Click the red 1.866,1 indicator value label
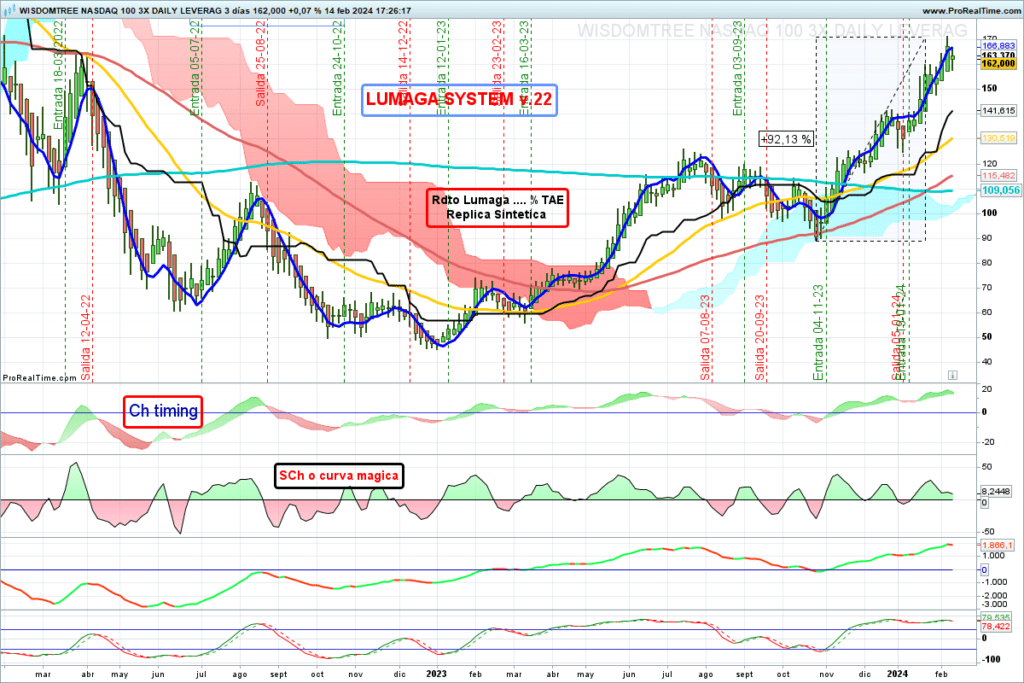1024x683 pixels. click(997, 545)
